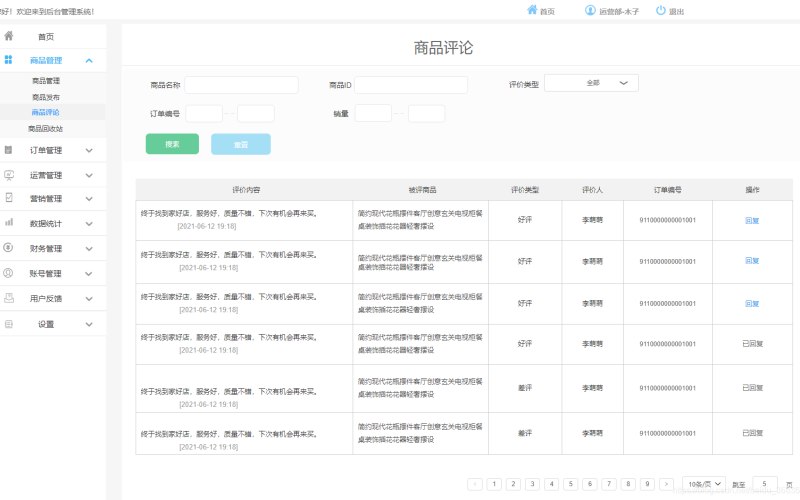Click the 订单管理 sidebar icon

(x=8, y=150)
